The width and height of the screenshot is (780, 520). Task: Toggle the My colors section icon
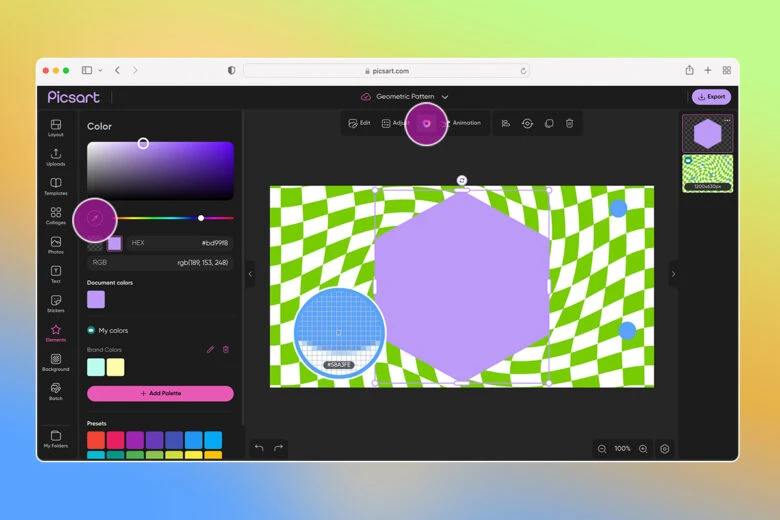coord(91,330)
